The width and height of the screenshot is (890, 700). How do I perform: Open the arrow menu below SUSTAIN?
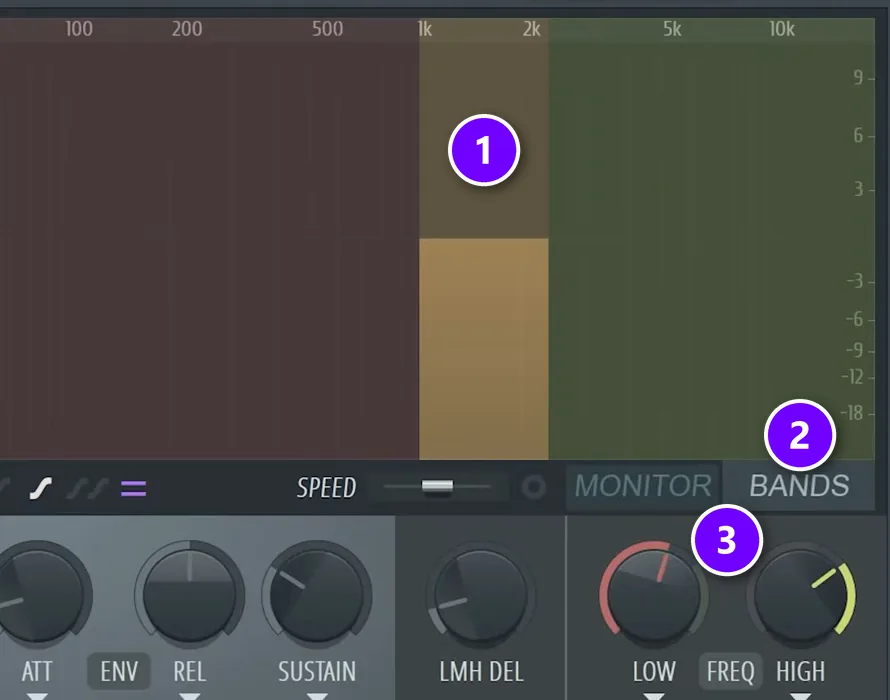coord(317,696)
